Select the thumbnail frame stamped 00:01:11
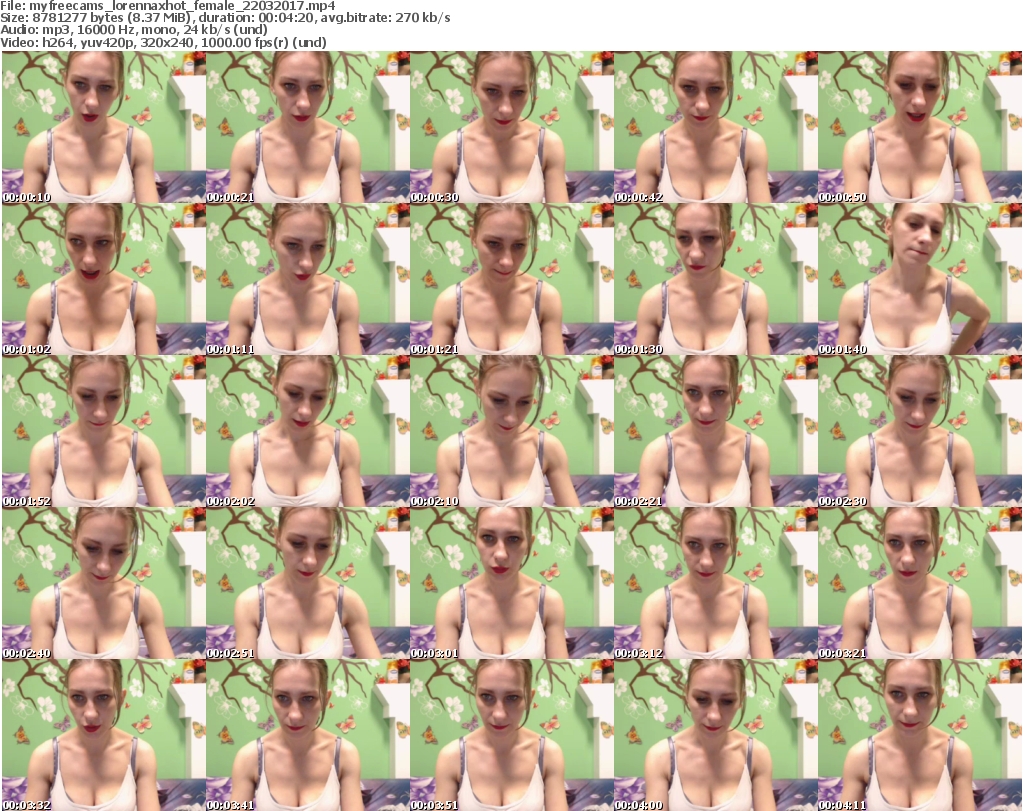1024x811 pixels. point(308,279)
